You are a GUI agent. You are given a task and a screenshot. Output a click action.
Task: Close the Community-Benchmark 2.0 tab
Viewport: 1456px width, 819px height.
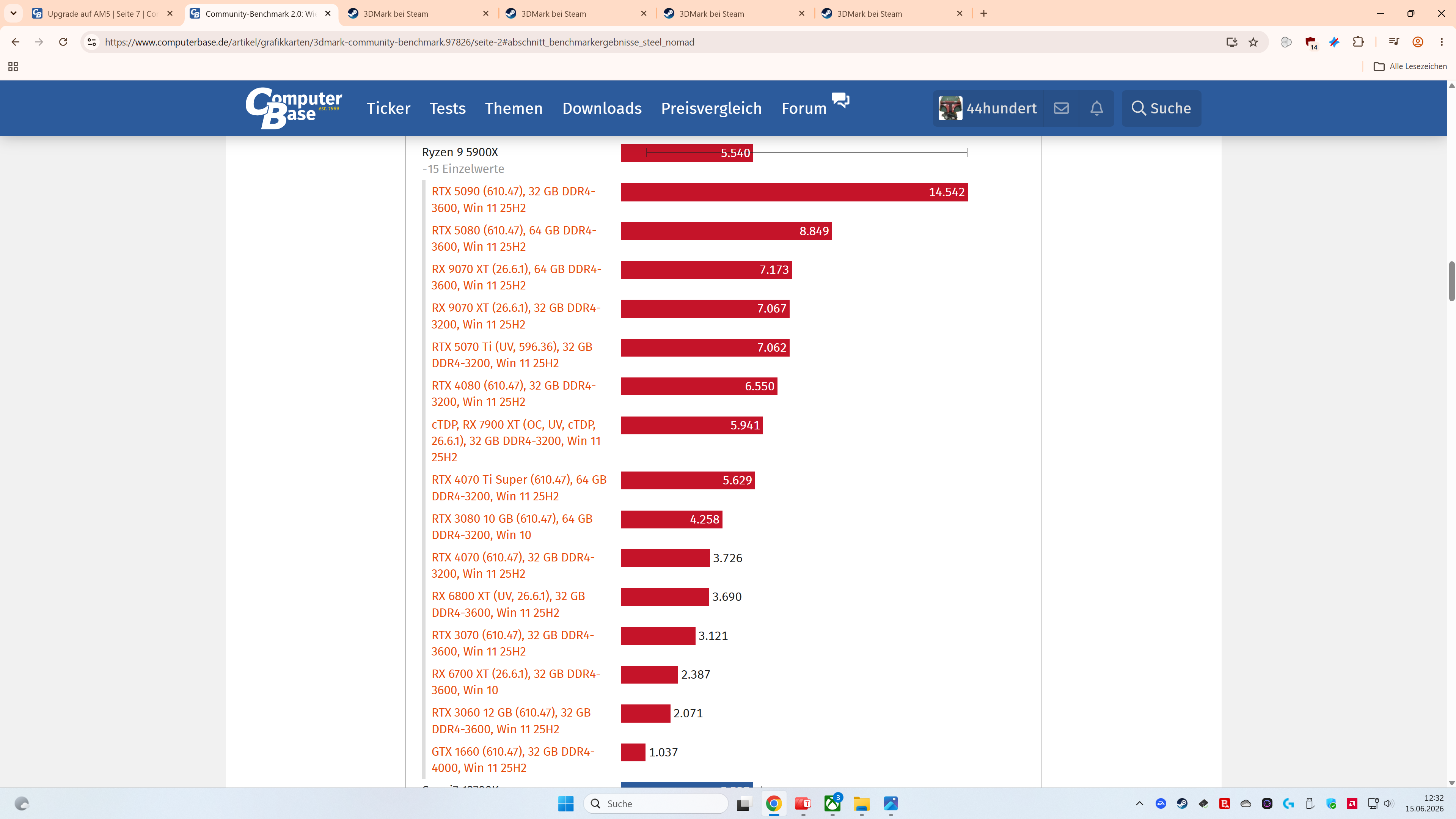click(x=328, y=14)
